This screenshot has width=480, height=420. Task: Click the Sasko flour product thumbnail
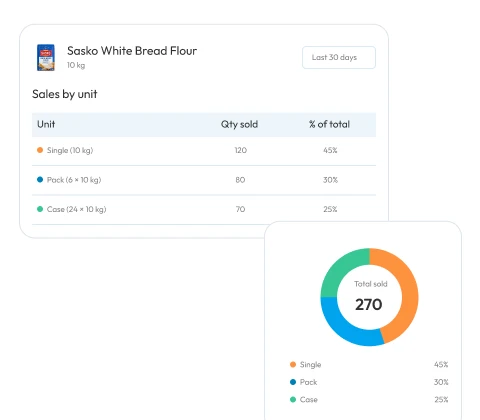click(46, 57)
